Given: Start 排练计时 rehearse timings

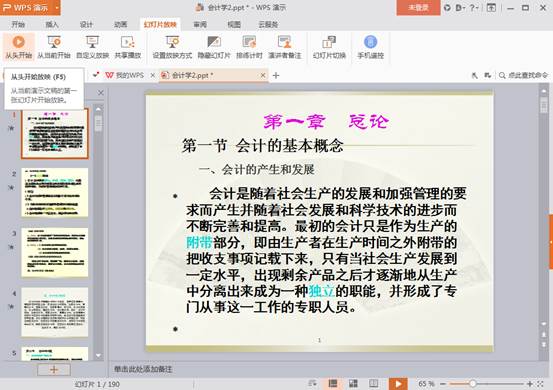Looking at the screenshot, I should click(x=249, y=47).
